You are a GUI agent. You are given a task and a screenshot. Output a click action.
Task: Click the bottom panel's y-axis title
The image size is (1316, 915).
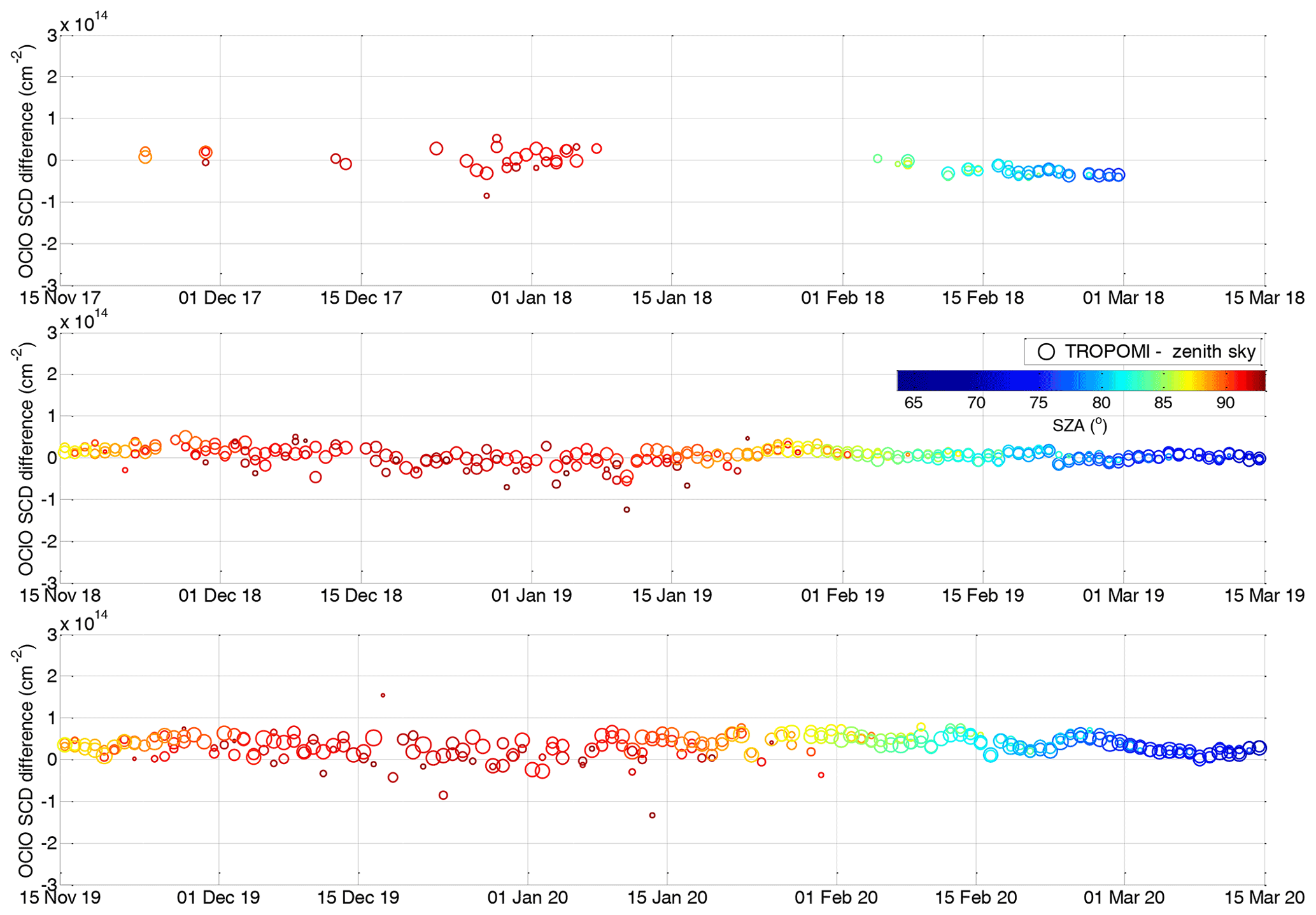point(26,760)
